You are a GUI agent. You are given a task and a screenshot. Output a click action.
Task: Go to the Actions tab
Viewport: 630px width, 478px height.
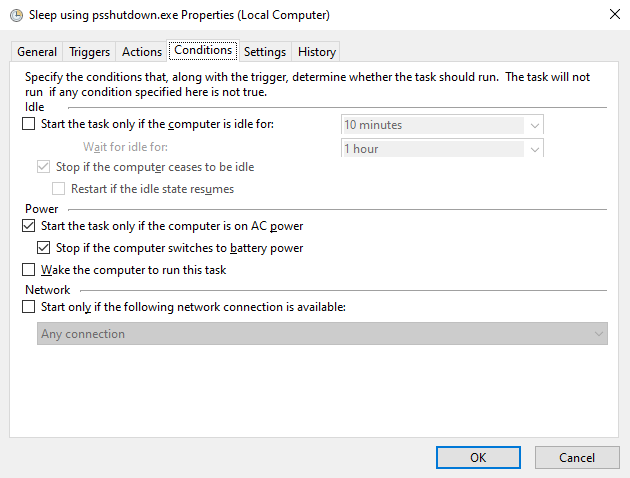(x=141, y=52)
